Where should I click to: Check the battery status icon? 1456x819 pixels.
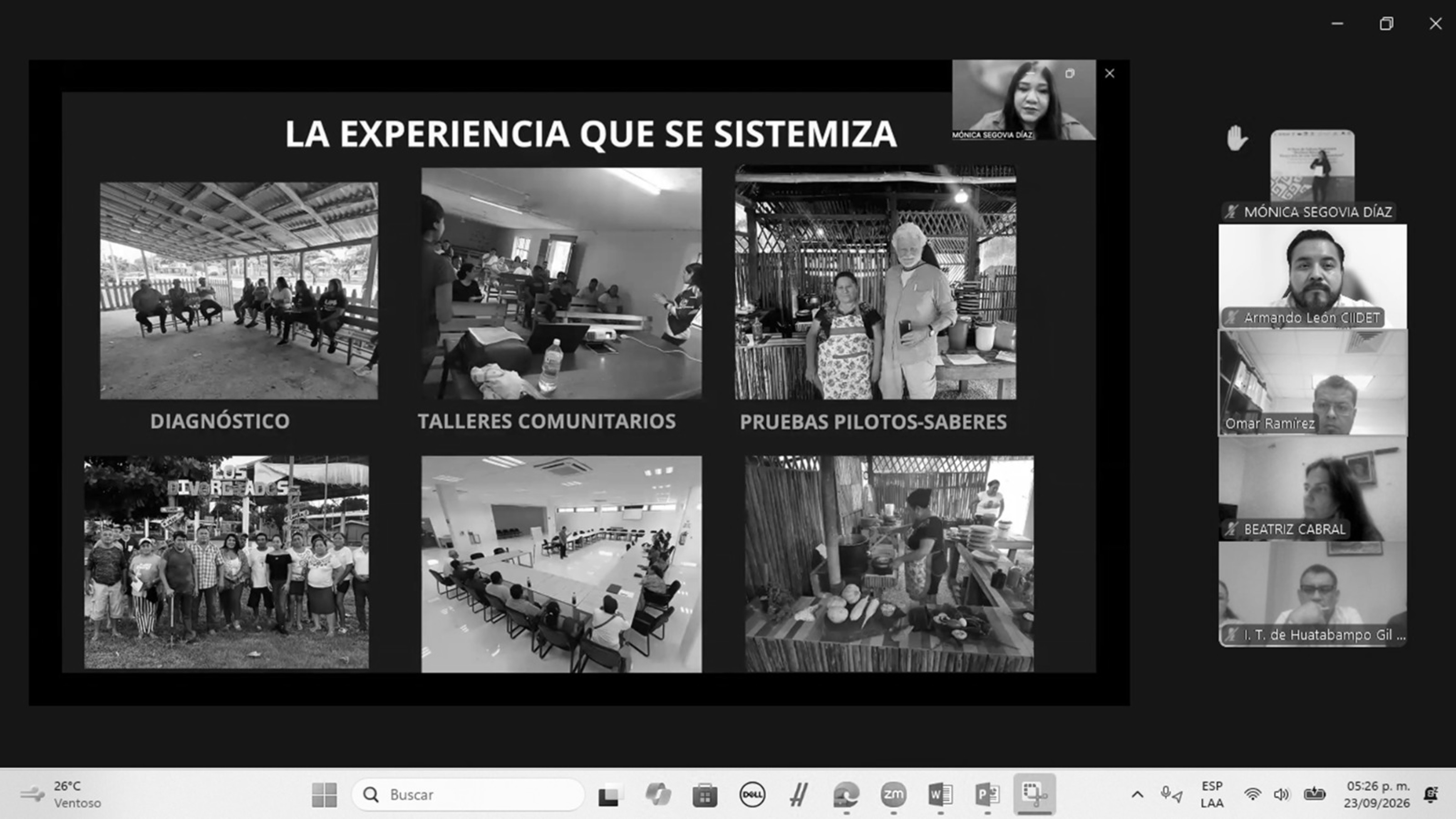tap(1314, 795)
